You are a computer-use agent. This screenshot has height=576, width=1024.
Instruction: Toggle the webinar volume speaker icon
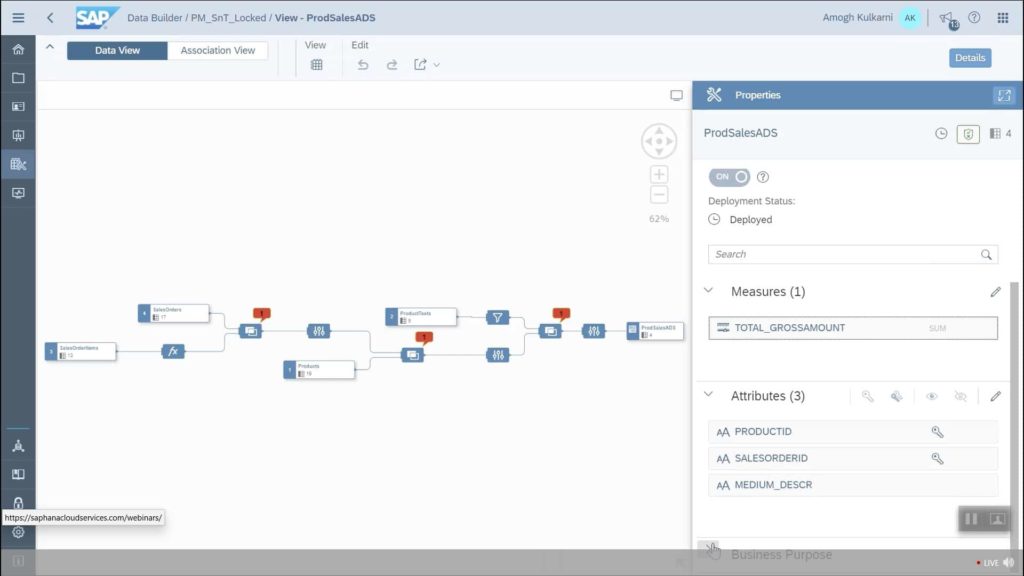tap(1009, 562)
